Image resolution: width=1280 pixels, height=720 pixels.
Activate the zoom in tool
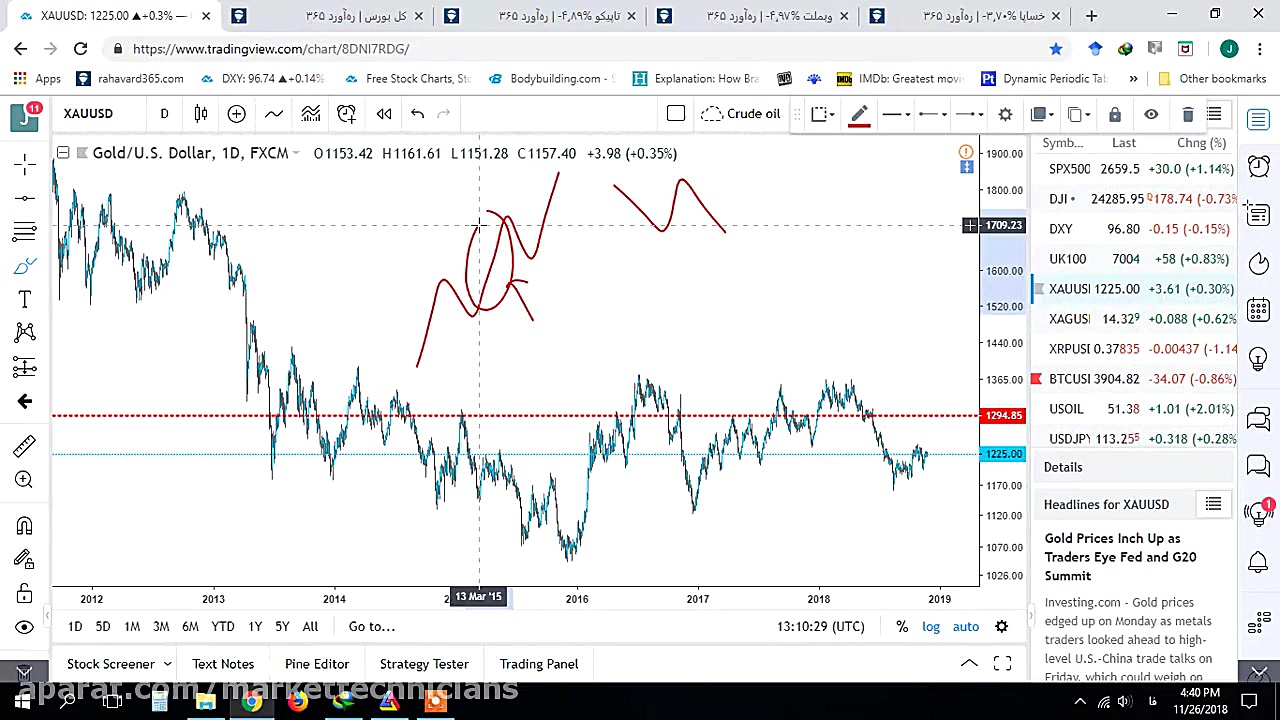(25, 480)
